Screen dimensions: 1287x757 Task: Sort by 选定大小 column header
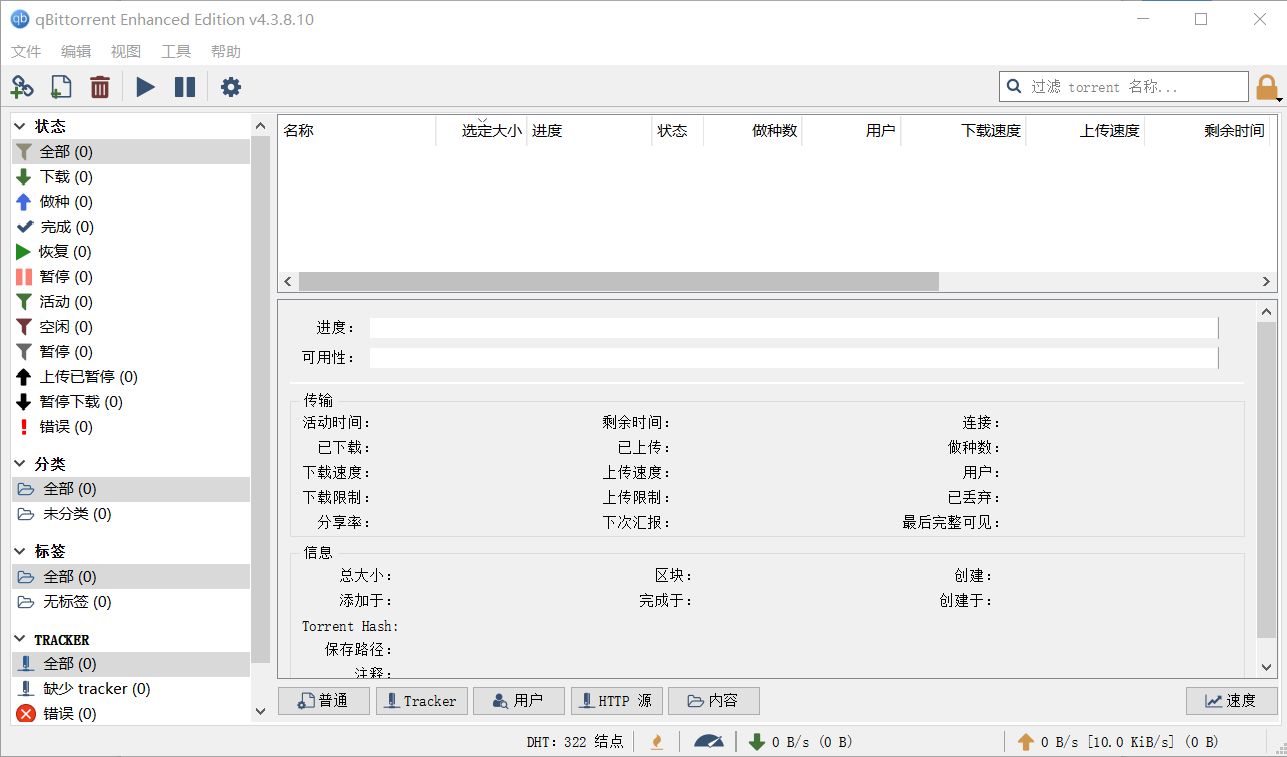point(481,131)
